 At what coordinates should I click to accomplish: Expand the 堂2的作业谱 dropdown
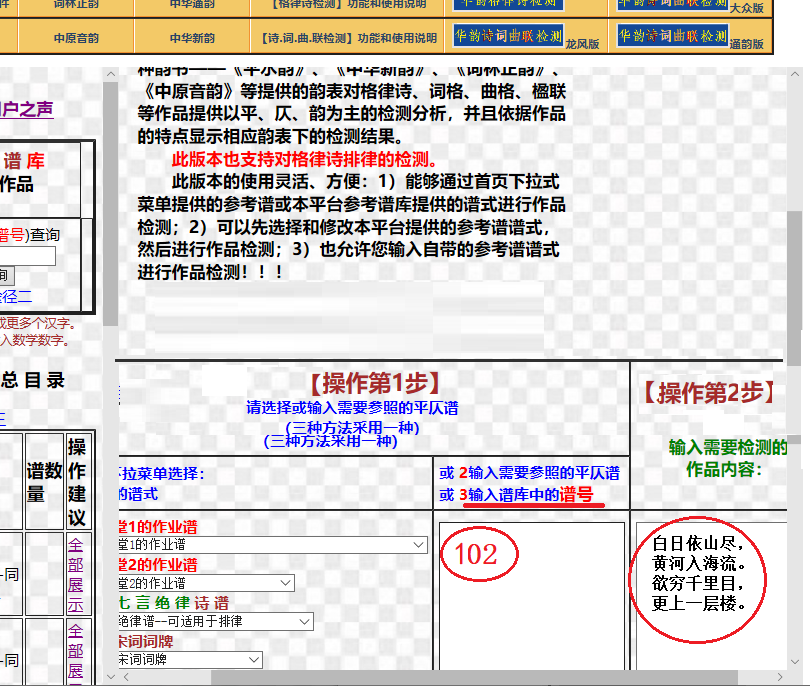[x=205, y=583]
